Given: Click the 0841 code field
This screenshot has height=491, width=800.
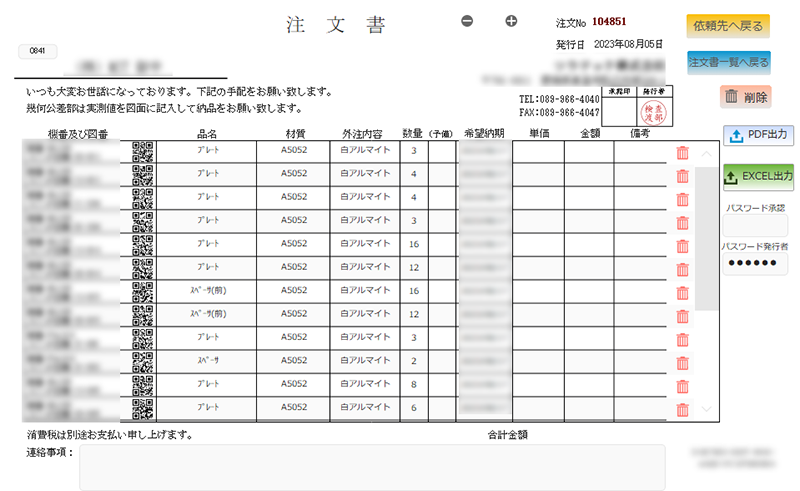Looking at the screenshot, I should [38, 50].
